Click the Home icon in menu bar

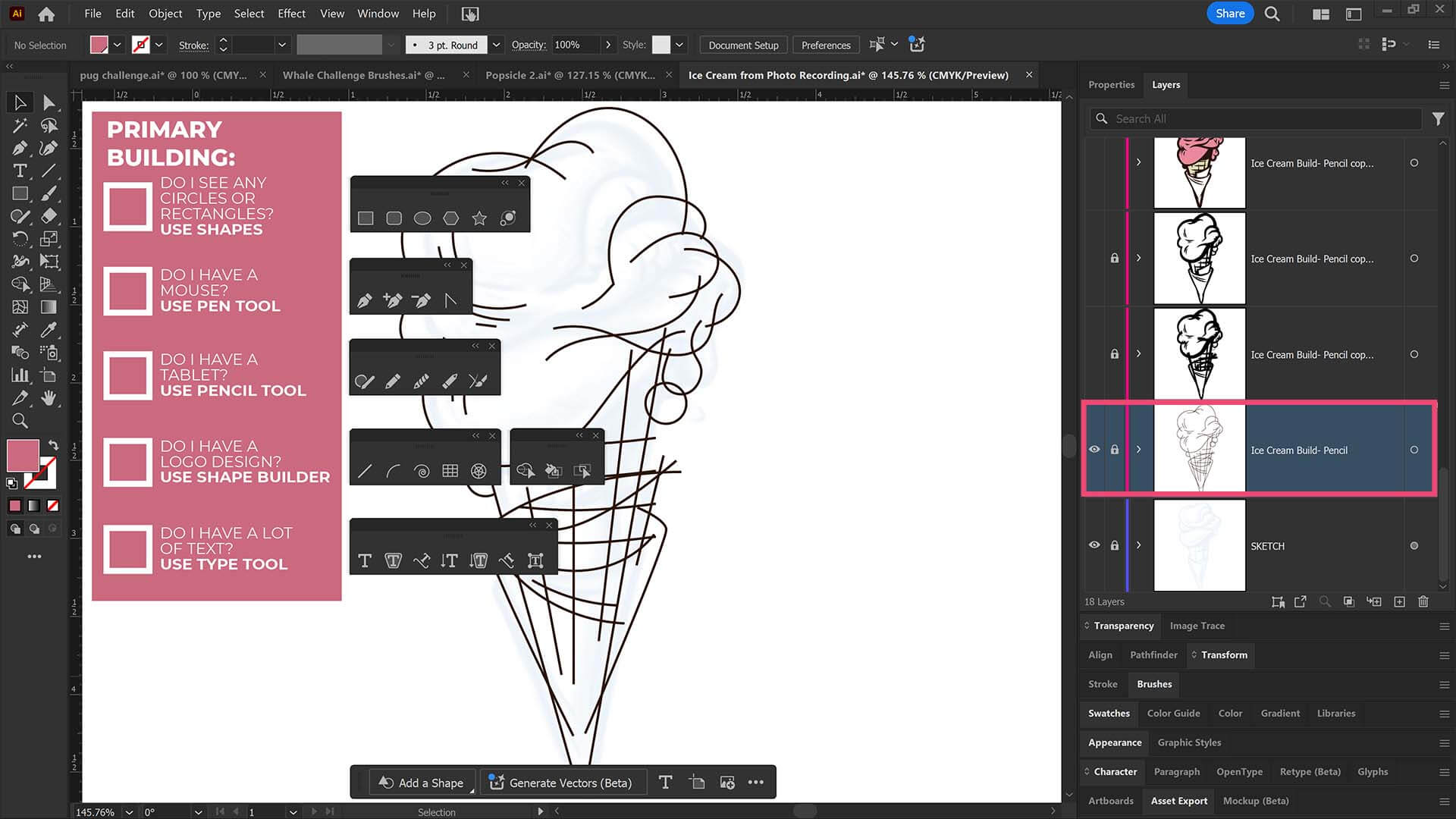(x=46, y=14)
